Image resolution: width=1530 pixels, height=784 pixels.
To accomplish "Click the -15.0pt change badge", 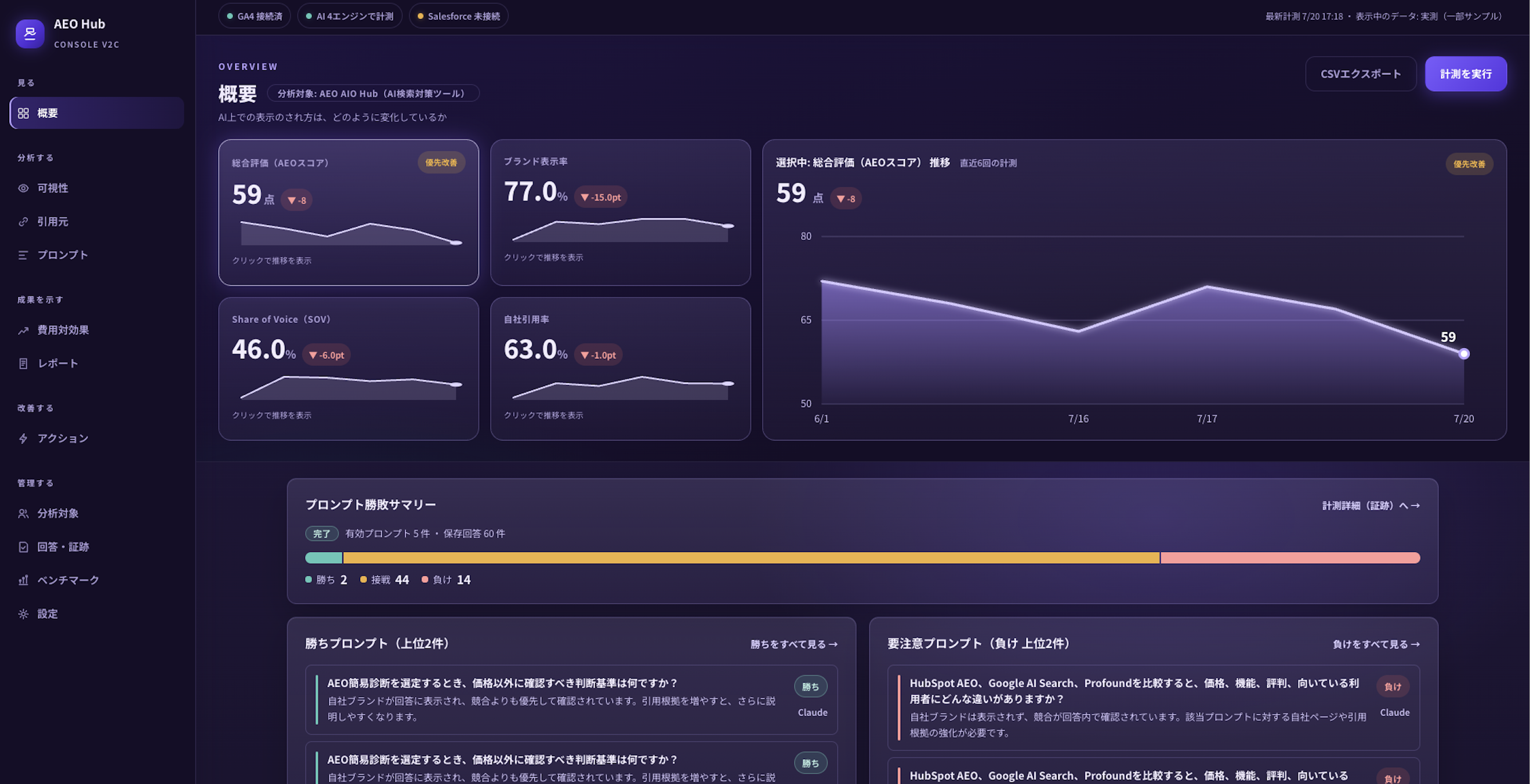I will [600, 197].
